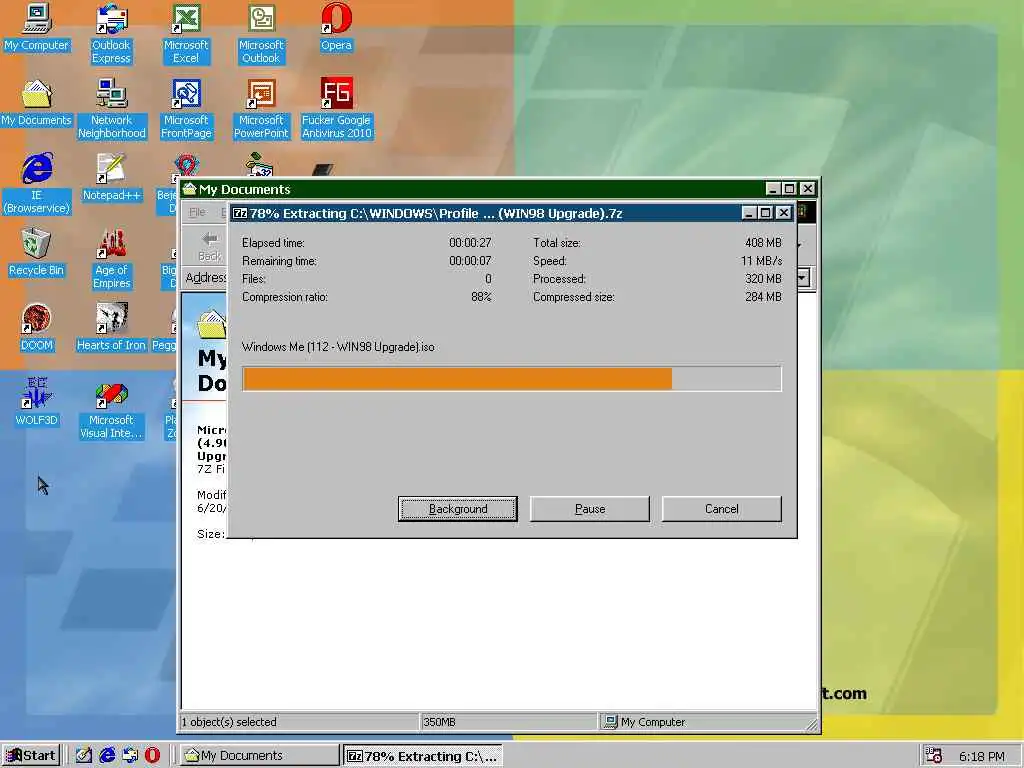Image resolution: width=1024 pixels, height=768 pixels.
Task: Click Compressed size value 284 MB
Action: pos(763,297)
